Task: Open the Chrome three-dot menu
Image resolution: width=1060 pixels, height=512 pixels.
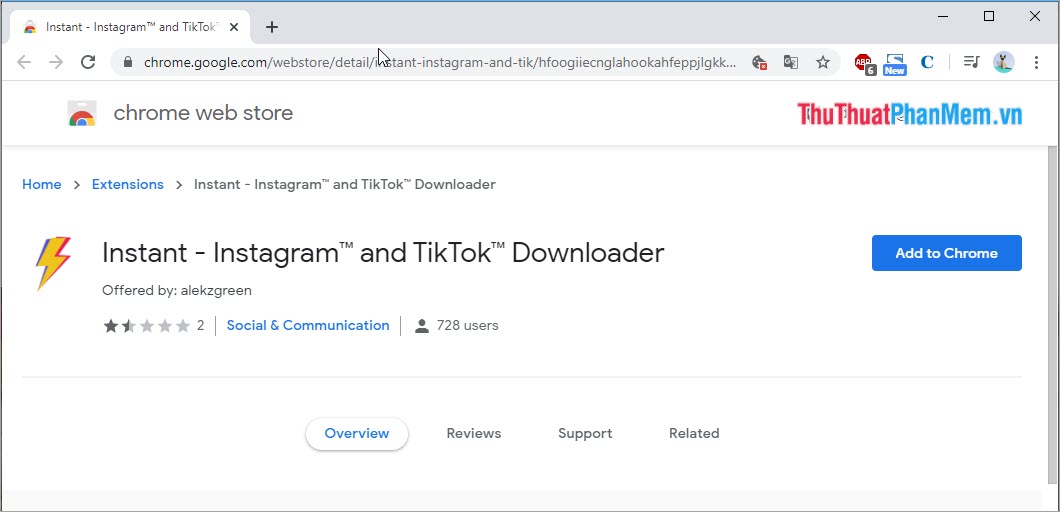Action: tap(1036, 62)
